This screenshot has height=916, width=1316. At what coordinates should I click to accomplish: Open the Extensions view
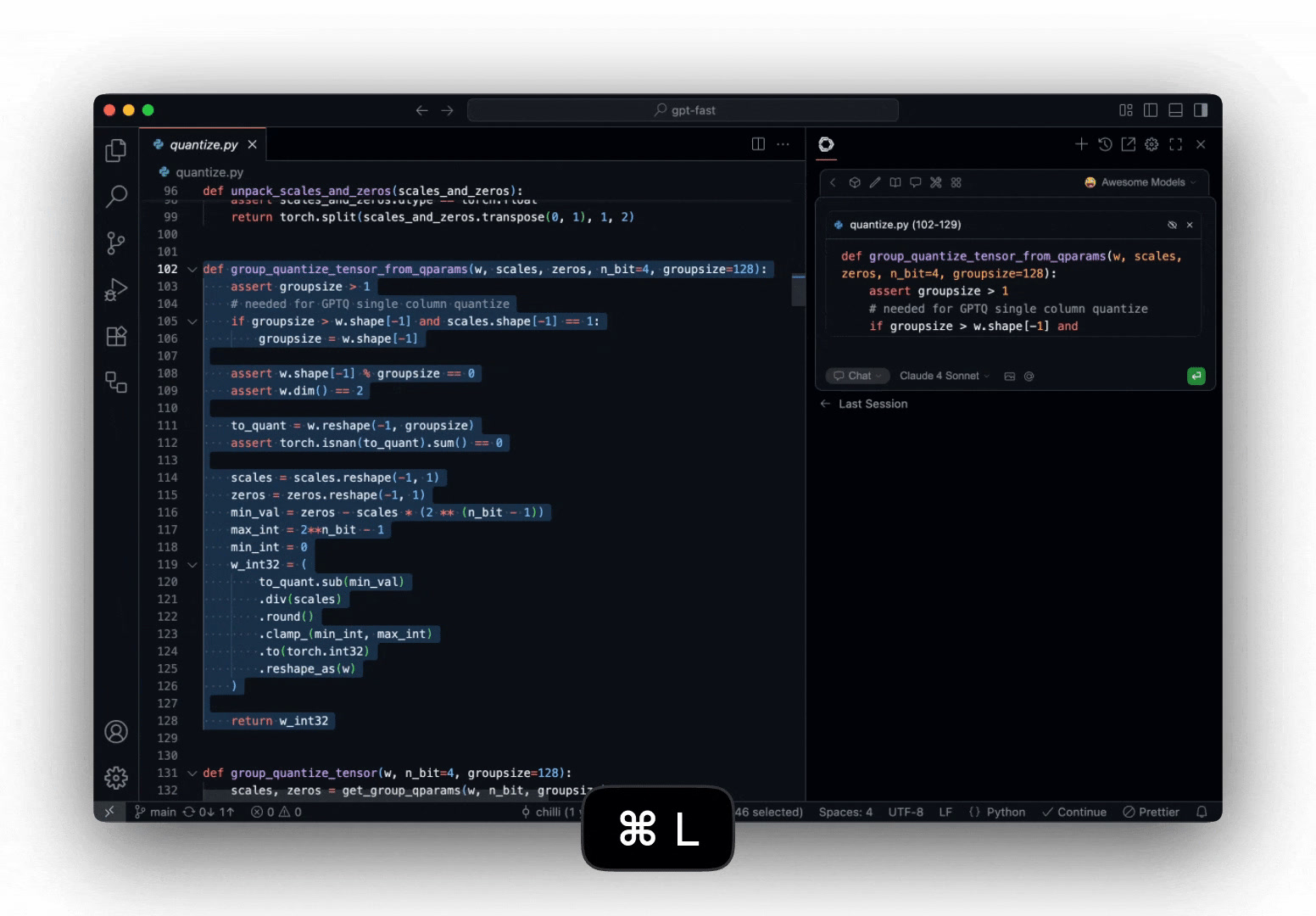point(116,336)
